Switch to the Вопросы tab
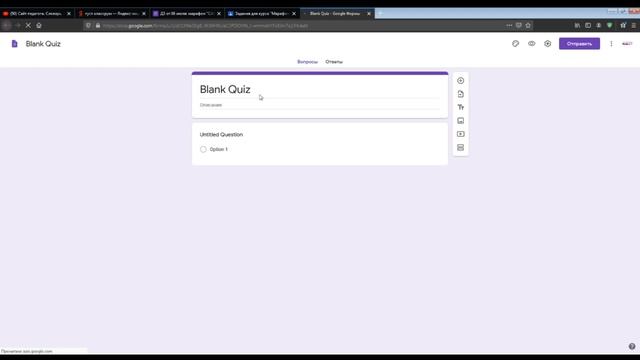The height and width of the screenshot is (360, 640). pos(307,62)
